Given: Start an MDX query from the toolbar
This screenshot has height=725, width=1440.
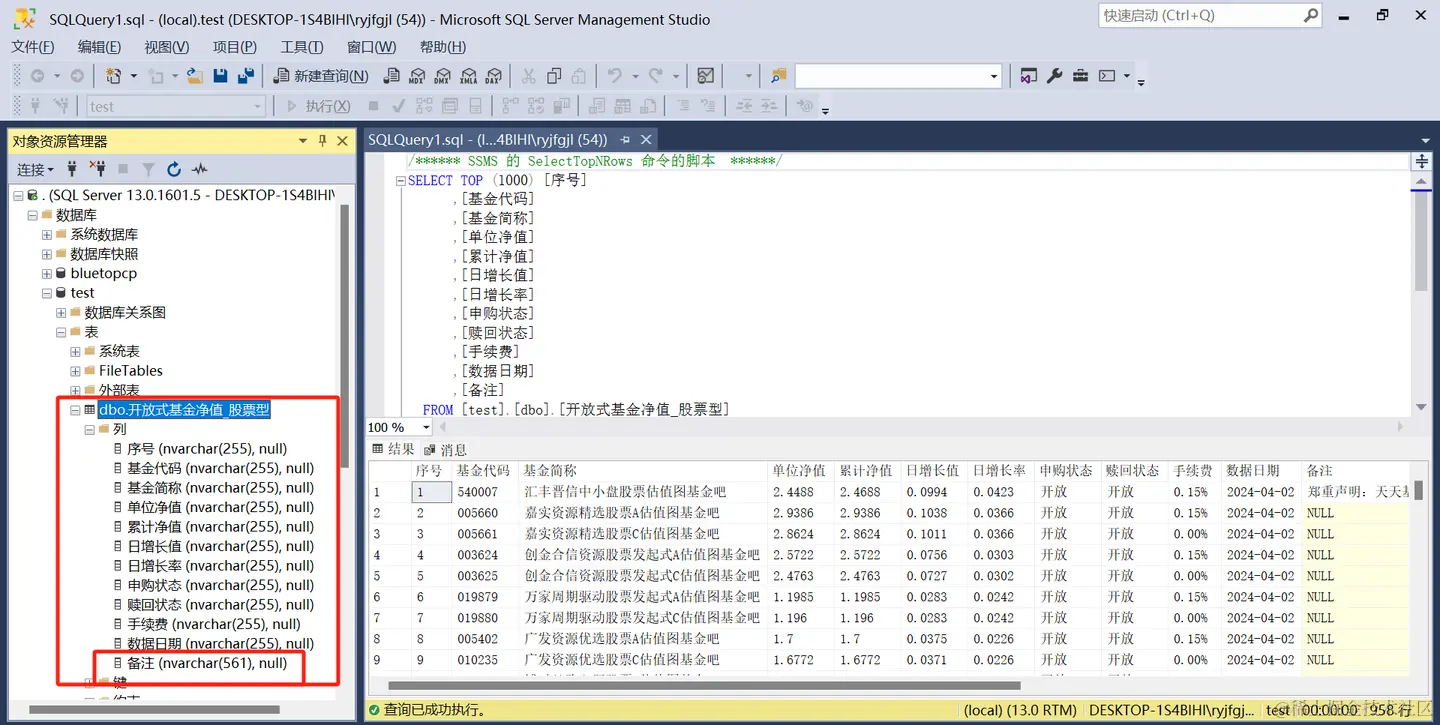Looking at the screenshot, I should point(417,76).
